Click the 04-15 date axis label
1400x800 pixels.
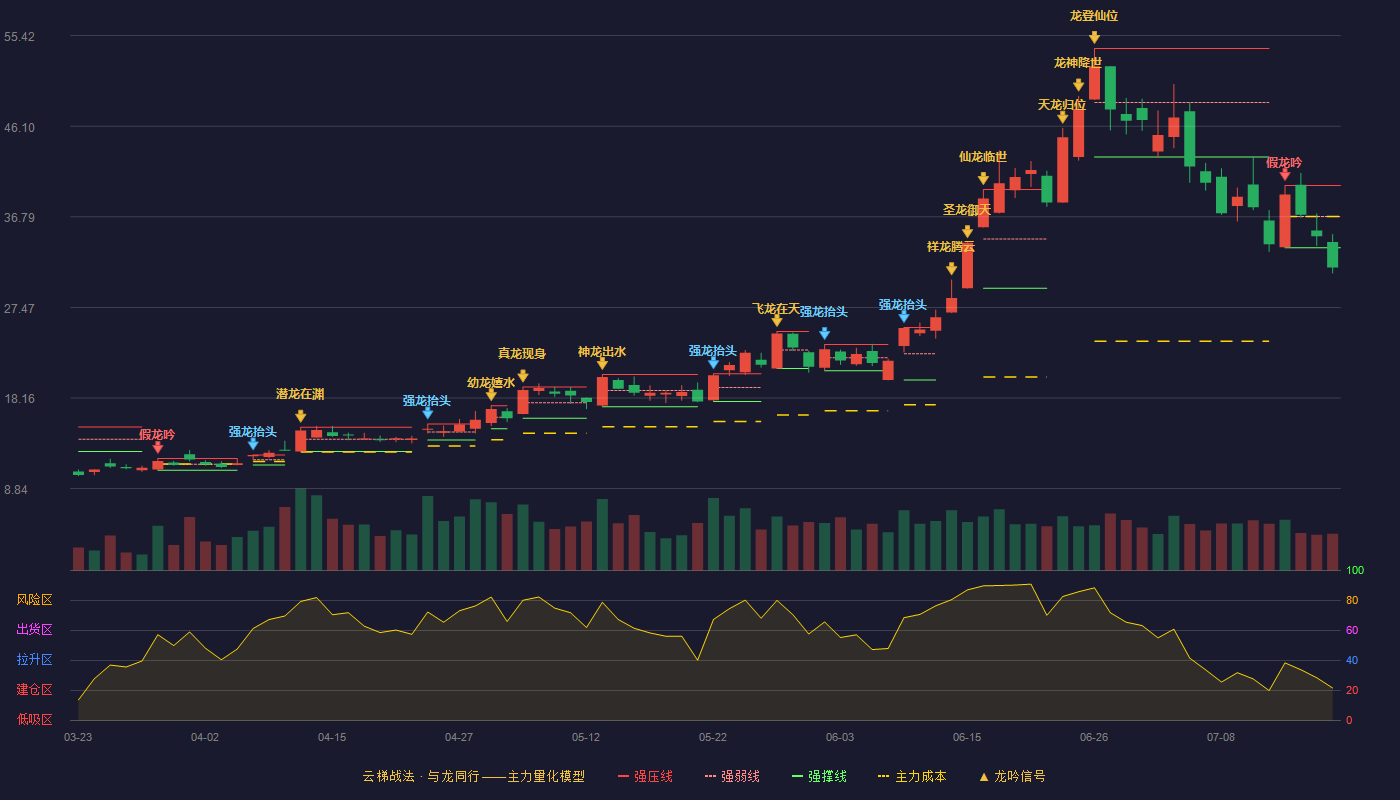click(332, 737)
